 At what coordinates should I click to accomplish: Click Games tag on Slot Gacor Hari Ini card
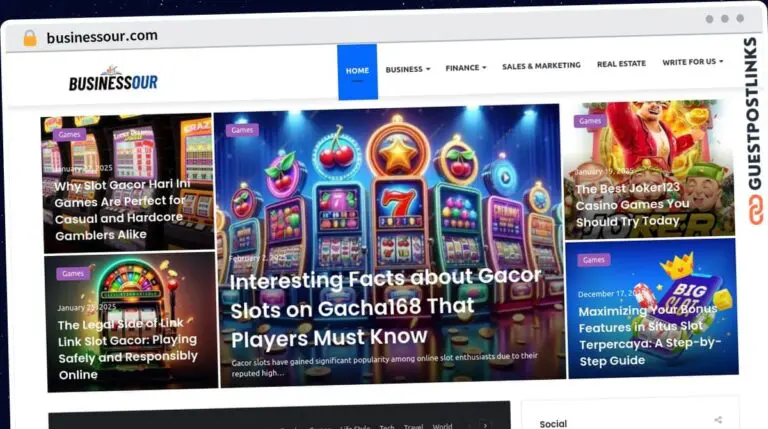pyautogui.click(x=69, y=134)
